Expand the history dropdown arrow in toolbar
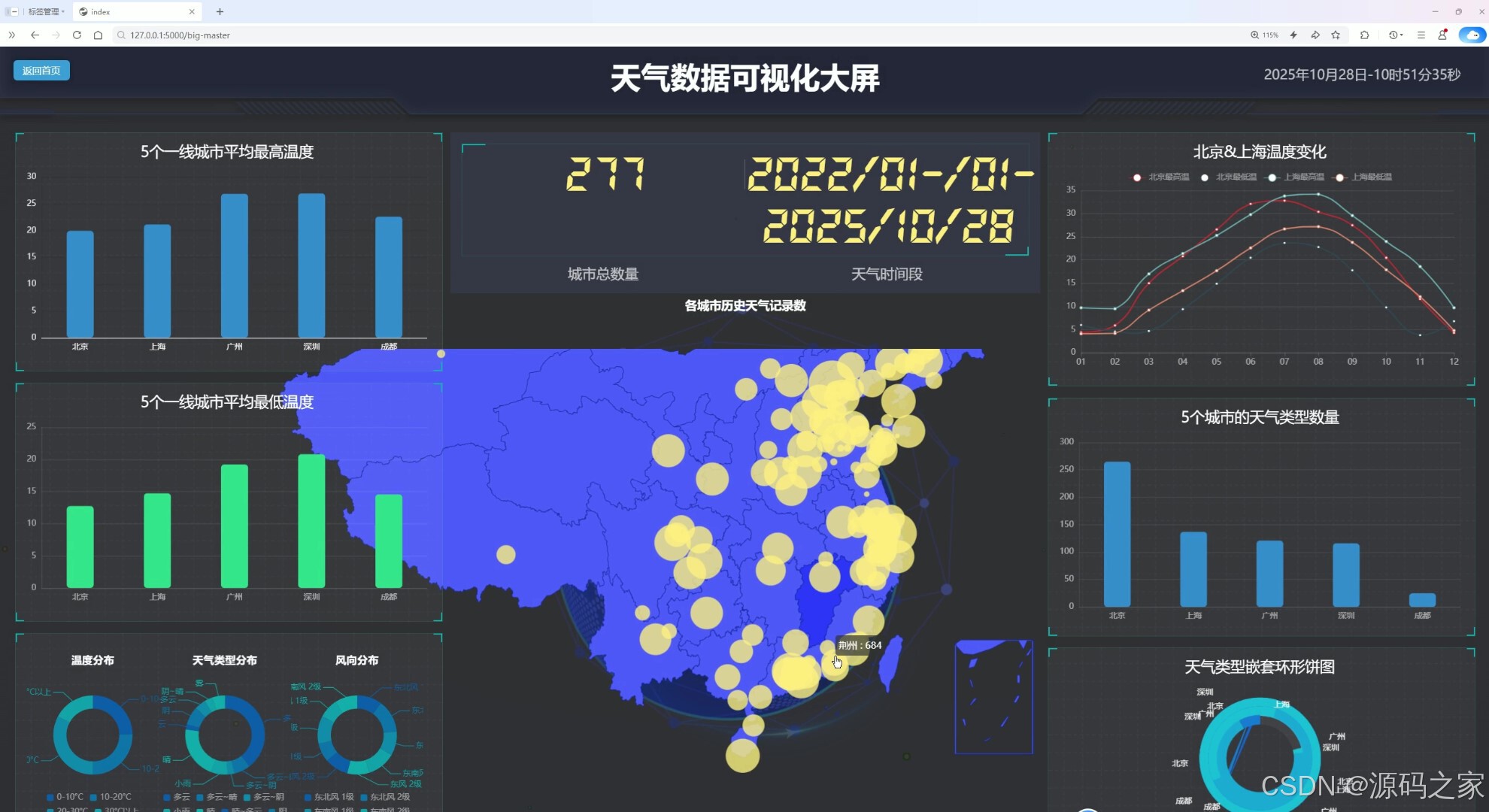Image resolution: width=1489 pixels, height=812 pixels. 1402,35
